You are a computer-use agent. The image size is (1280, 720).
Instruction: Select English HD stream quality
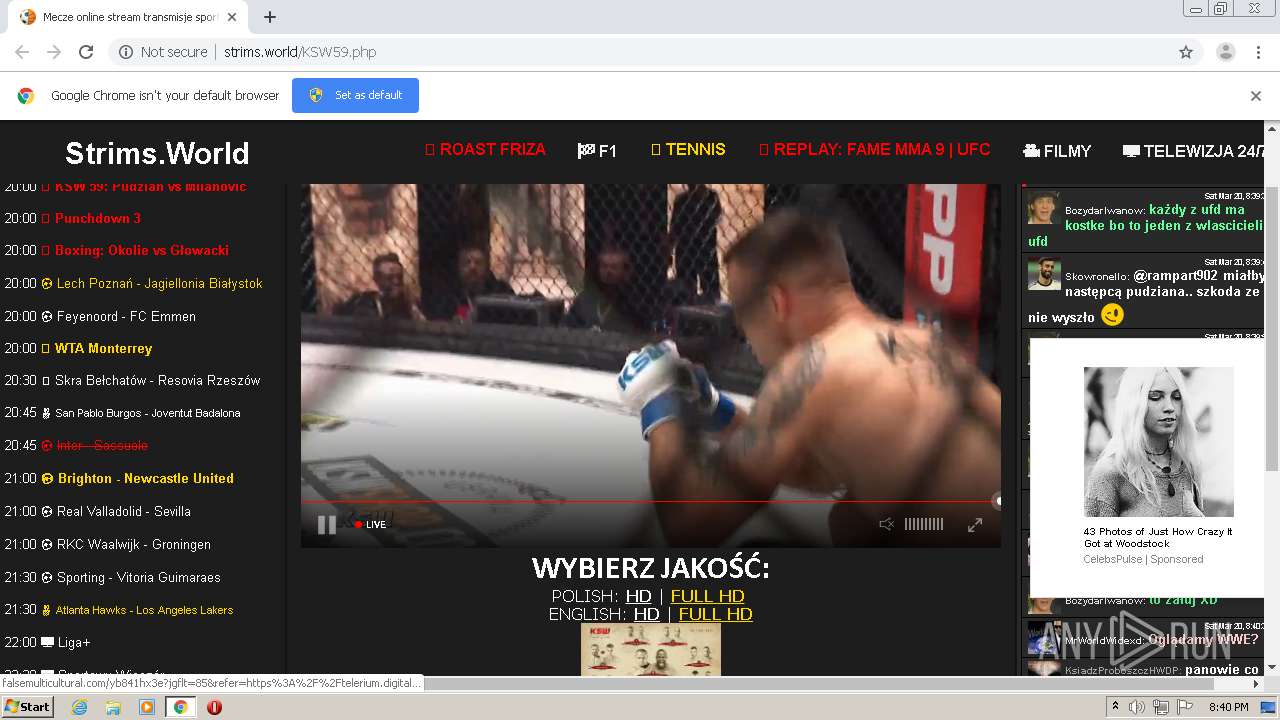646,614
